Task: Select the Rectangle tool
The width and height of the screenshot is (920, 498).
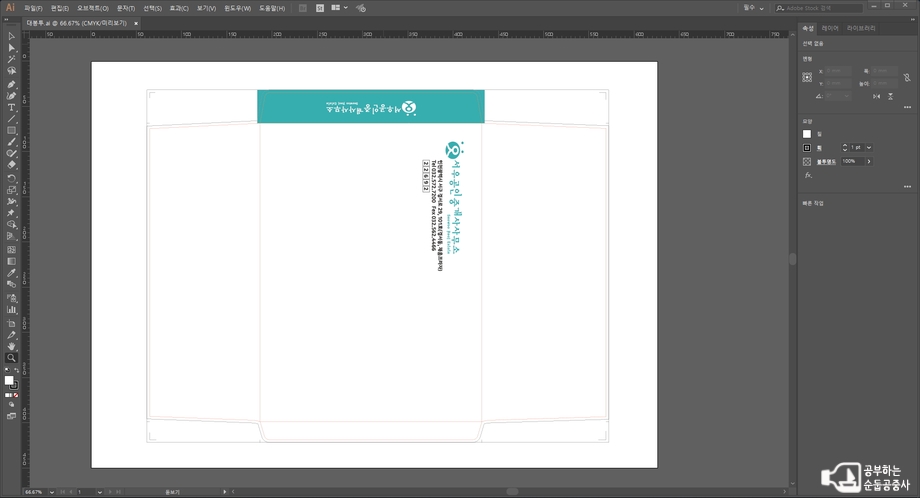Action: coord(11,130)
